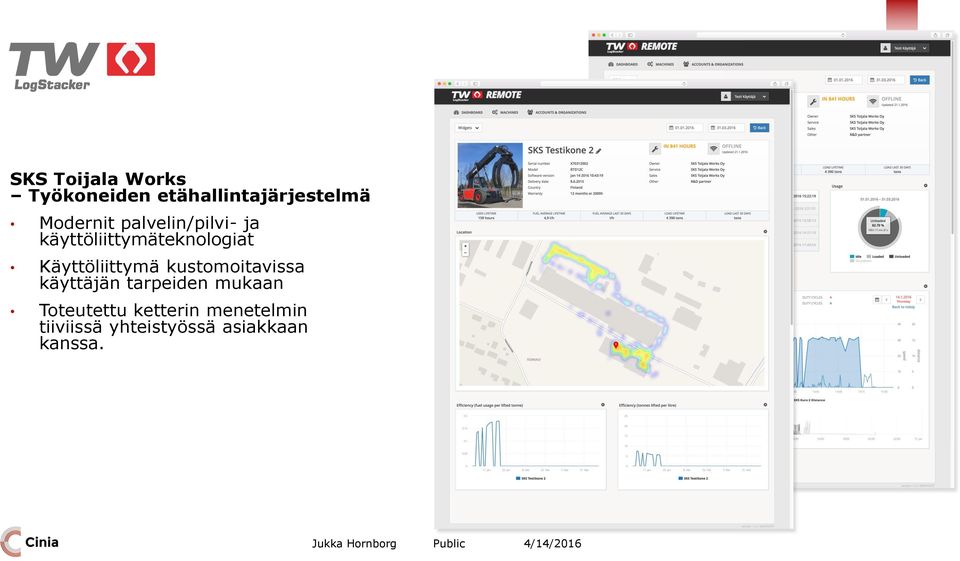Click the end date field in front window
960x561 pixels.
727,128
